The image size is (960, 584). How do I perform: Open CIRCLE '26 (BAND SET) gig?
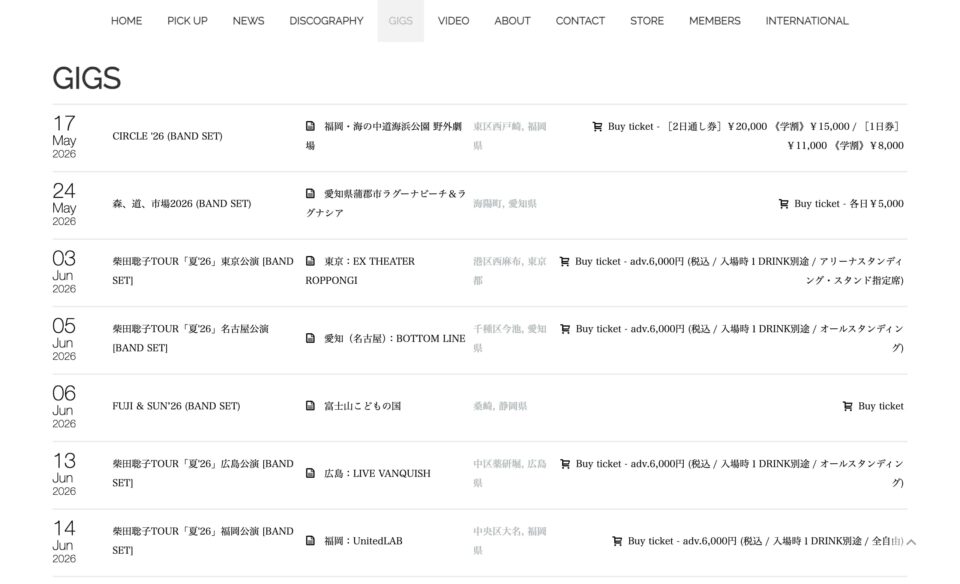point(167,136)
